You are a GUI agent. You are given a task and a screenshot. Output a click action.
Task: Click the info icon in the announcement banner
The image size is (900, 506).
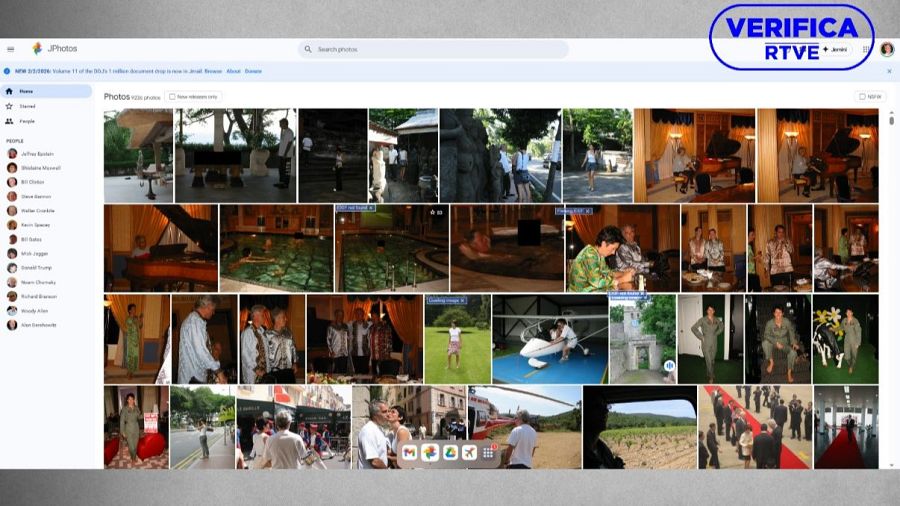tap(7, 71)
